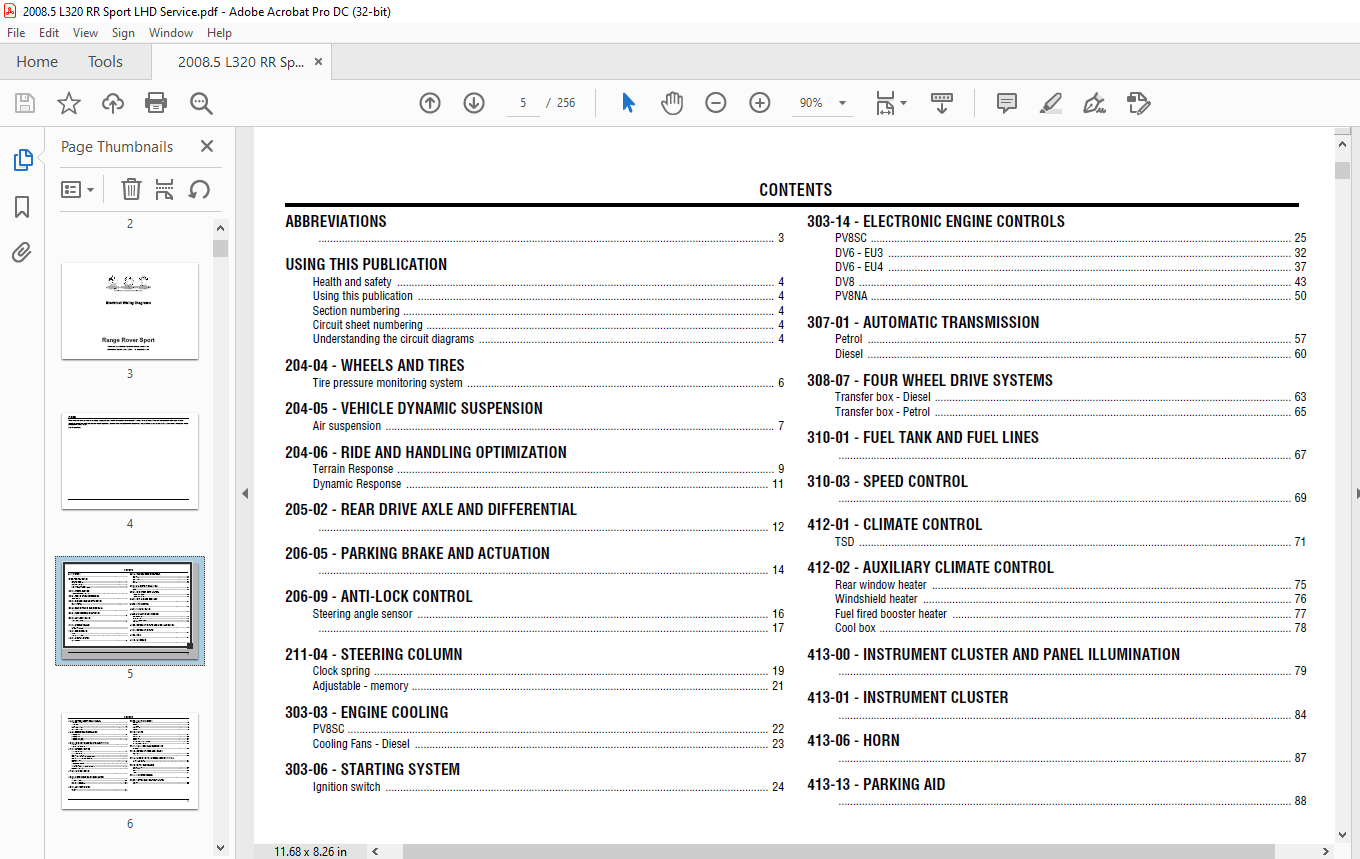The height and width of the screenshot is (859, 1360).
Task: Go to the previous page with the up arrow
Action: coord(430,103)
